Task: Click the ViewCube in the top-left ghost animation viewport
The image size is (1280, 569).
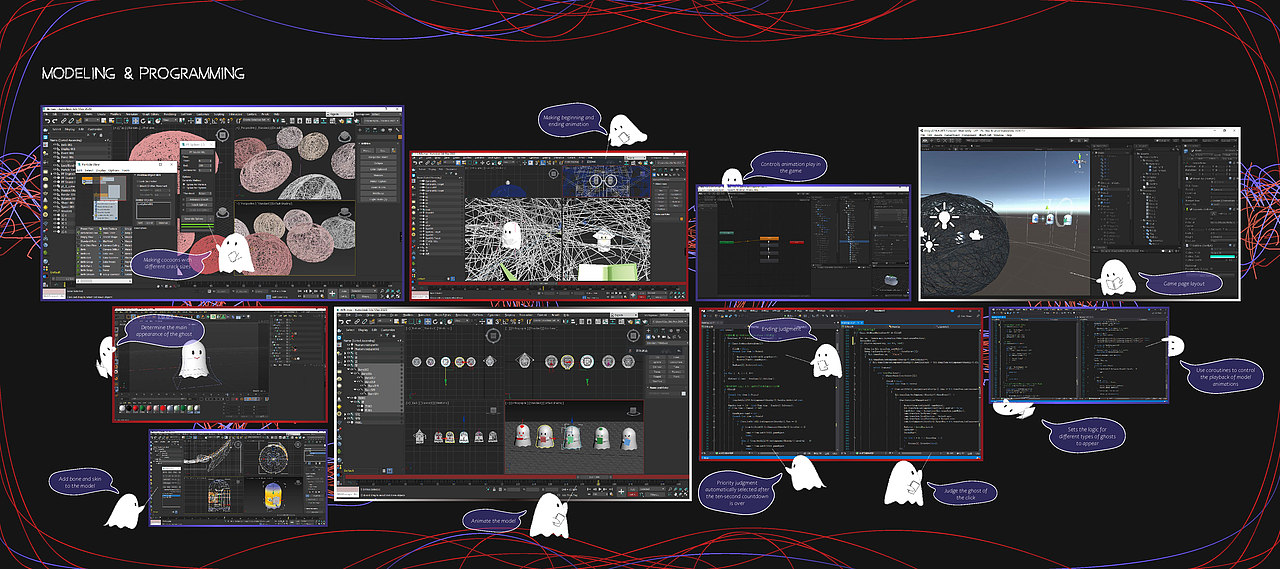Action: click(x=493, y=336)
